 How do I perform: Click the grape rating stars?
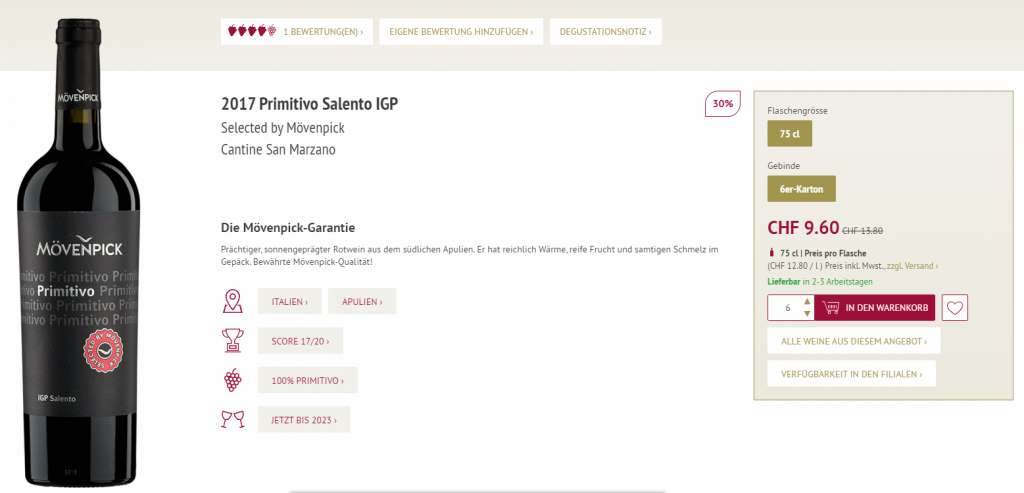252,31
